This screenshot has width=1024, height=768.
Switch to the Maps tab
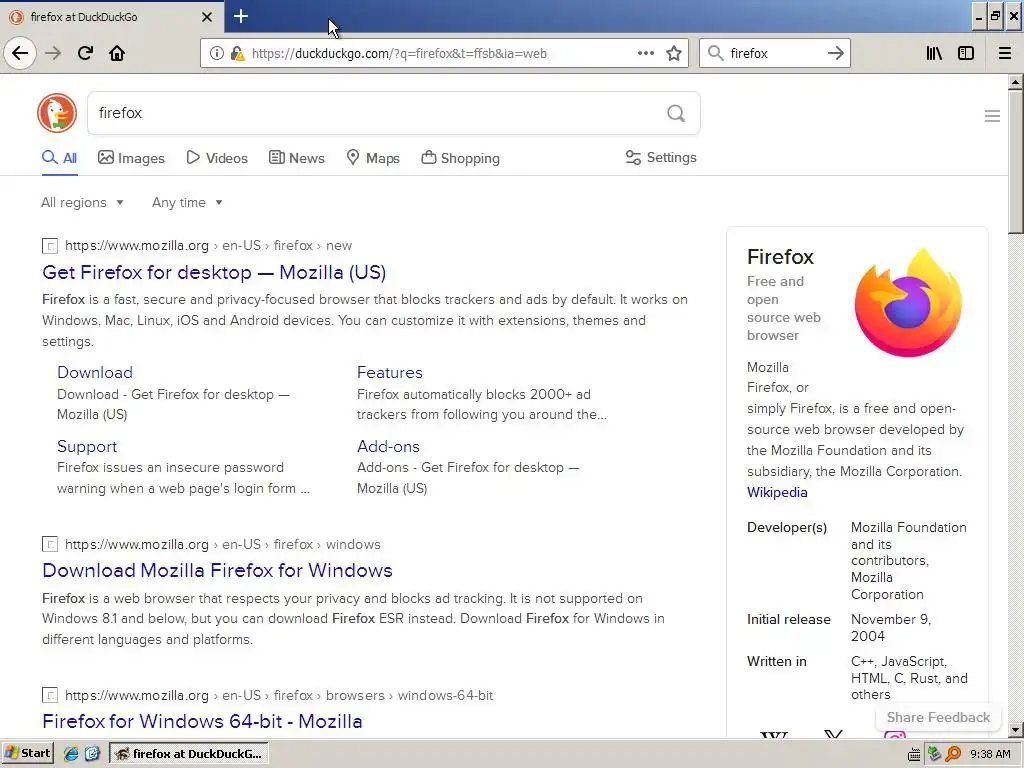[373, 158]
